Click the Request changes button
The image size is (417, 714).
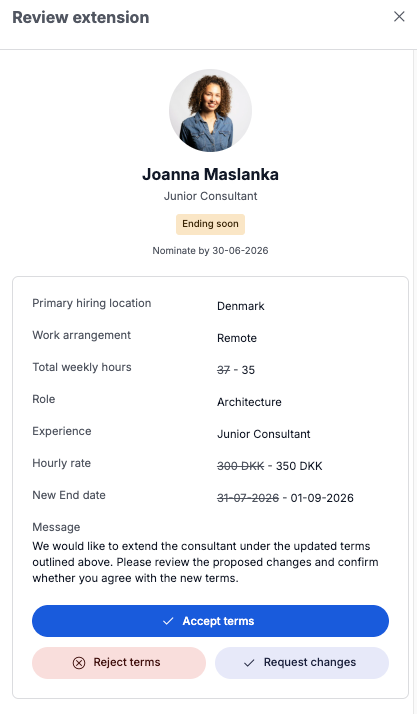point(302,663)
